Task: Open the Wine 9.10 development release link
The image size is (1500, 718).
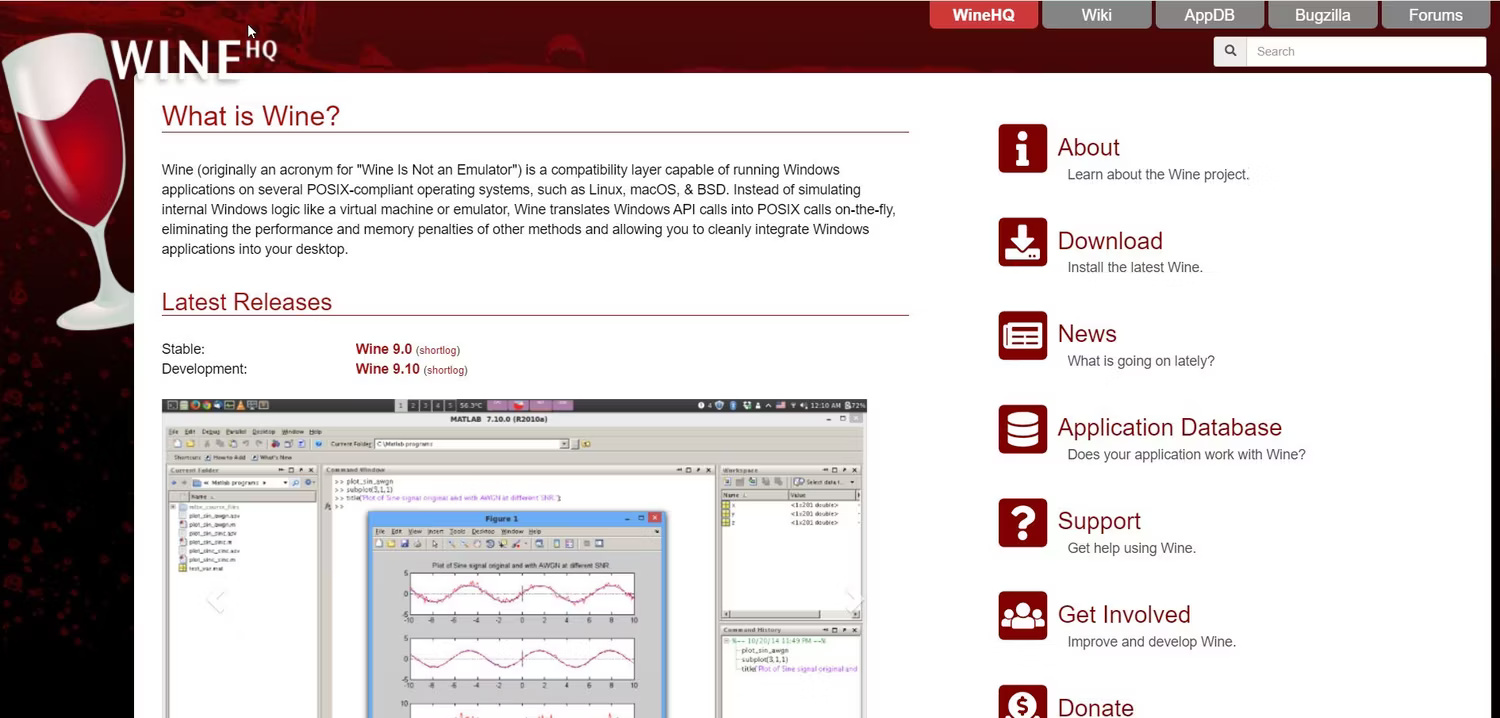Action: click(x=387, y=369)
